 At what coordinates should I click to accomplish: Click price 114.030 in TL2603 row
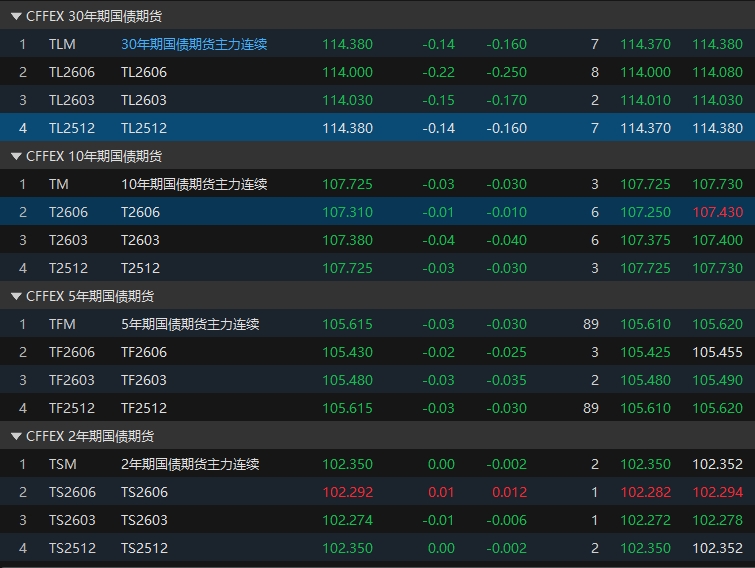[347, 100]
